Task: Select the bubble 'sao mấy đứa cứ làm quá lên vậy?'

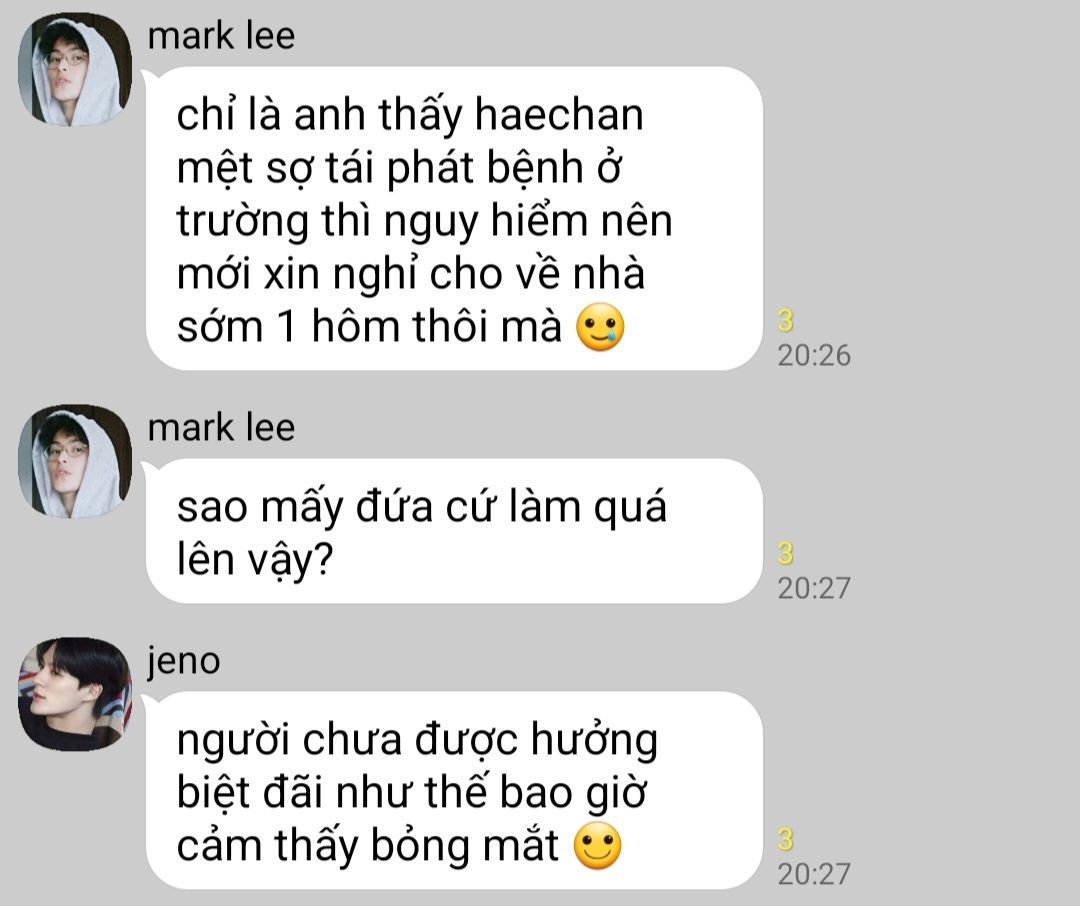Action: click(454, 531)
